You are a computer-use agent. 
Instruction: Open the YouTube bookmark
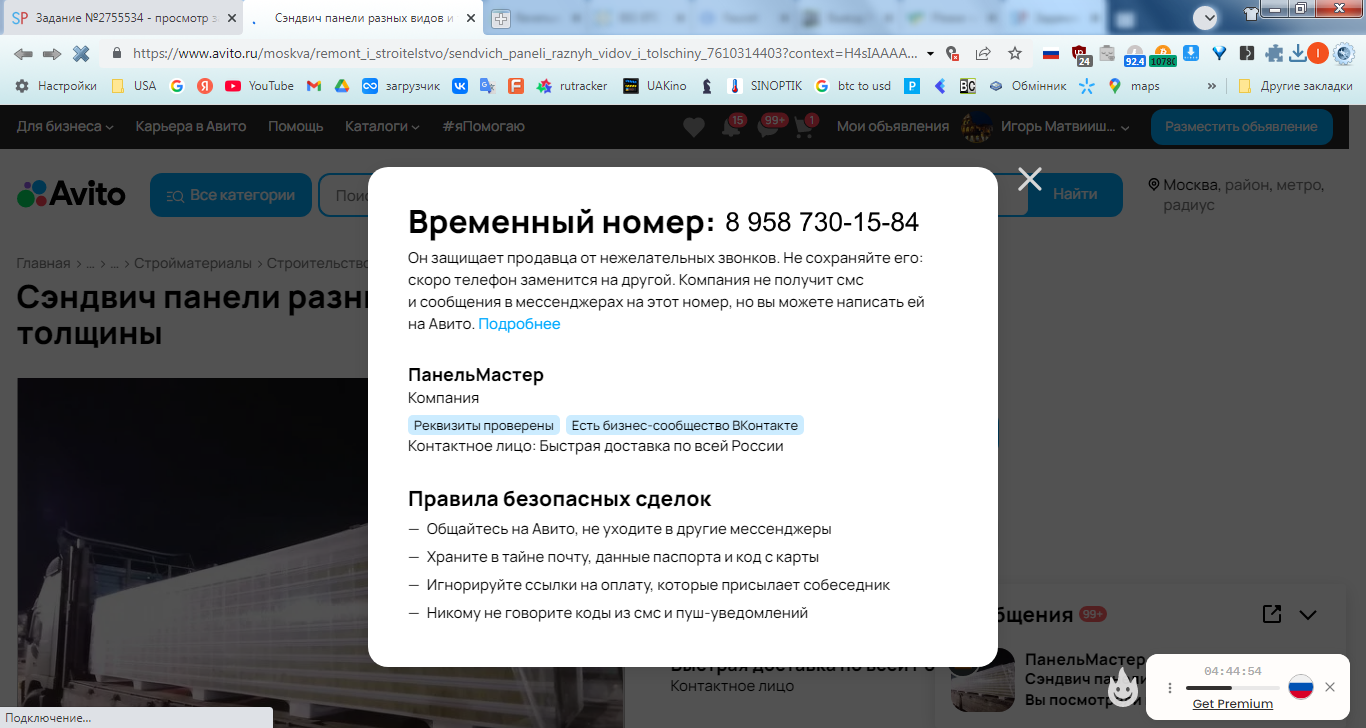coord(260,86)
